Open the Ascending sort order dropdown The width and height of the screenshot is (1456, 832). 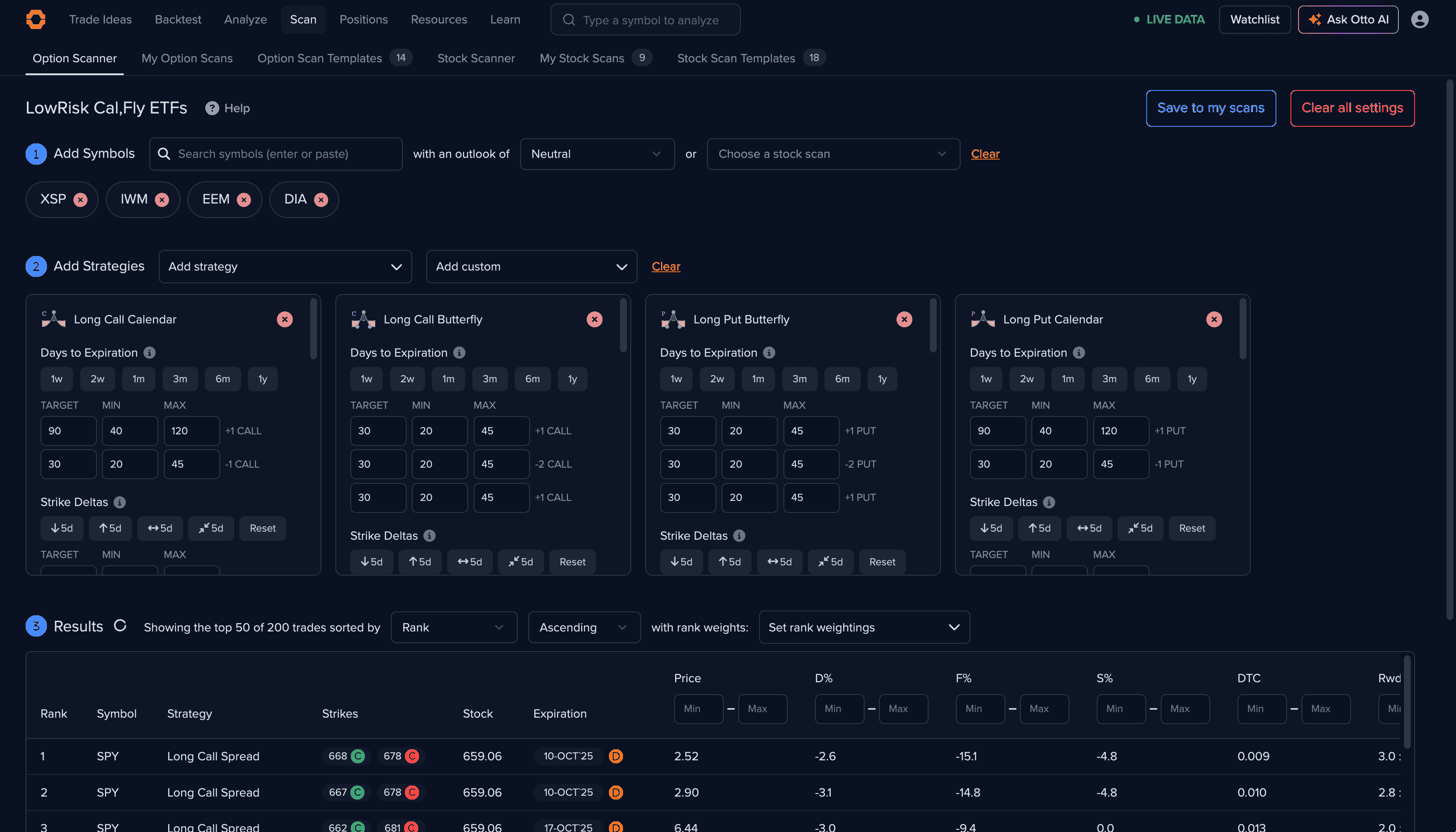tap(584, 627)
